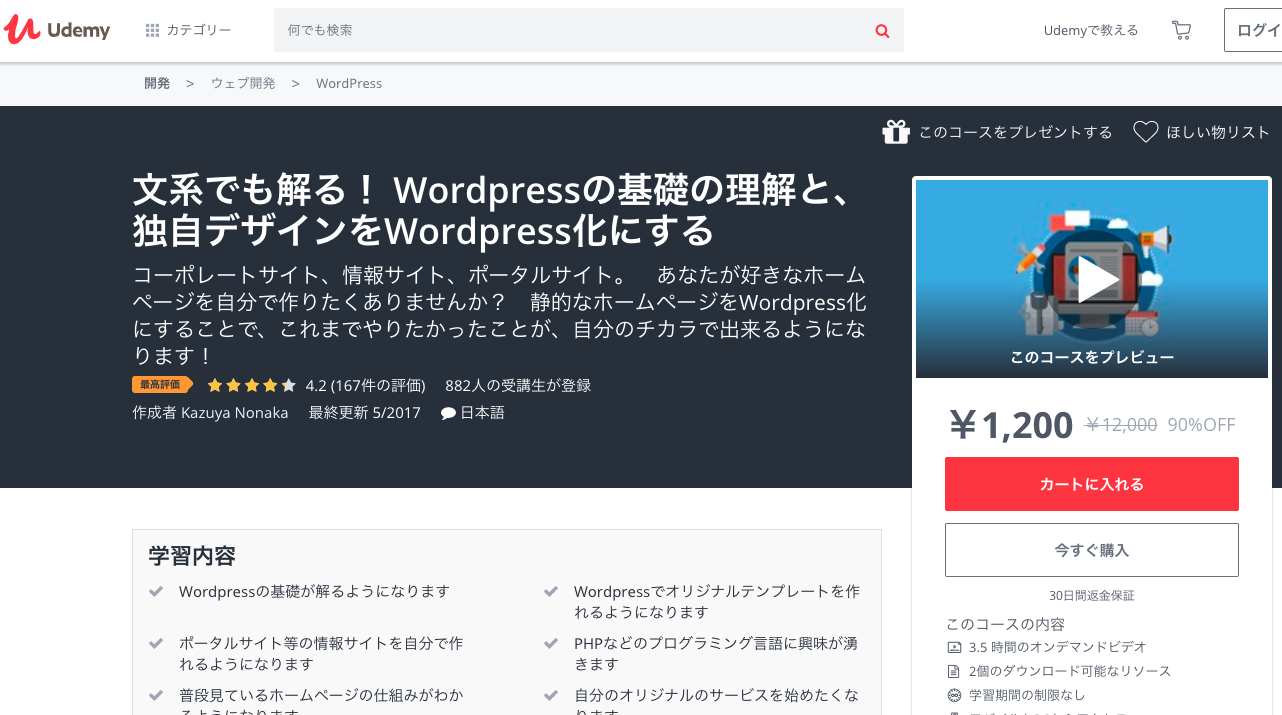Click the on-demand video icon

point(953,647)
